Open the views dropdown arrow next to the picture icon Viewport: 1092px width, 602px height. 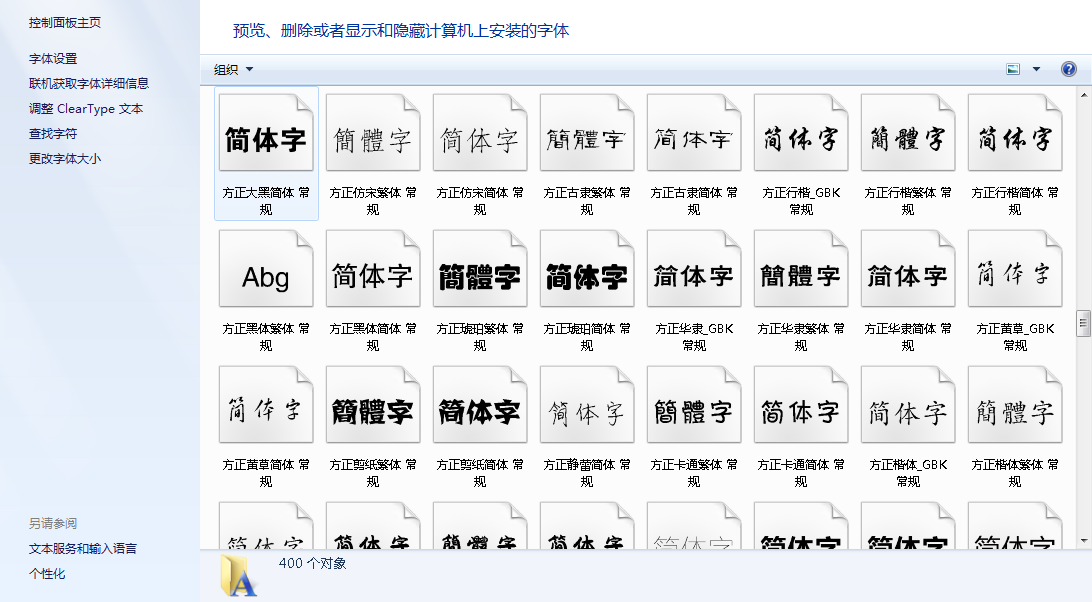pyautogui.click(x=1036, y=68)
